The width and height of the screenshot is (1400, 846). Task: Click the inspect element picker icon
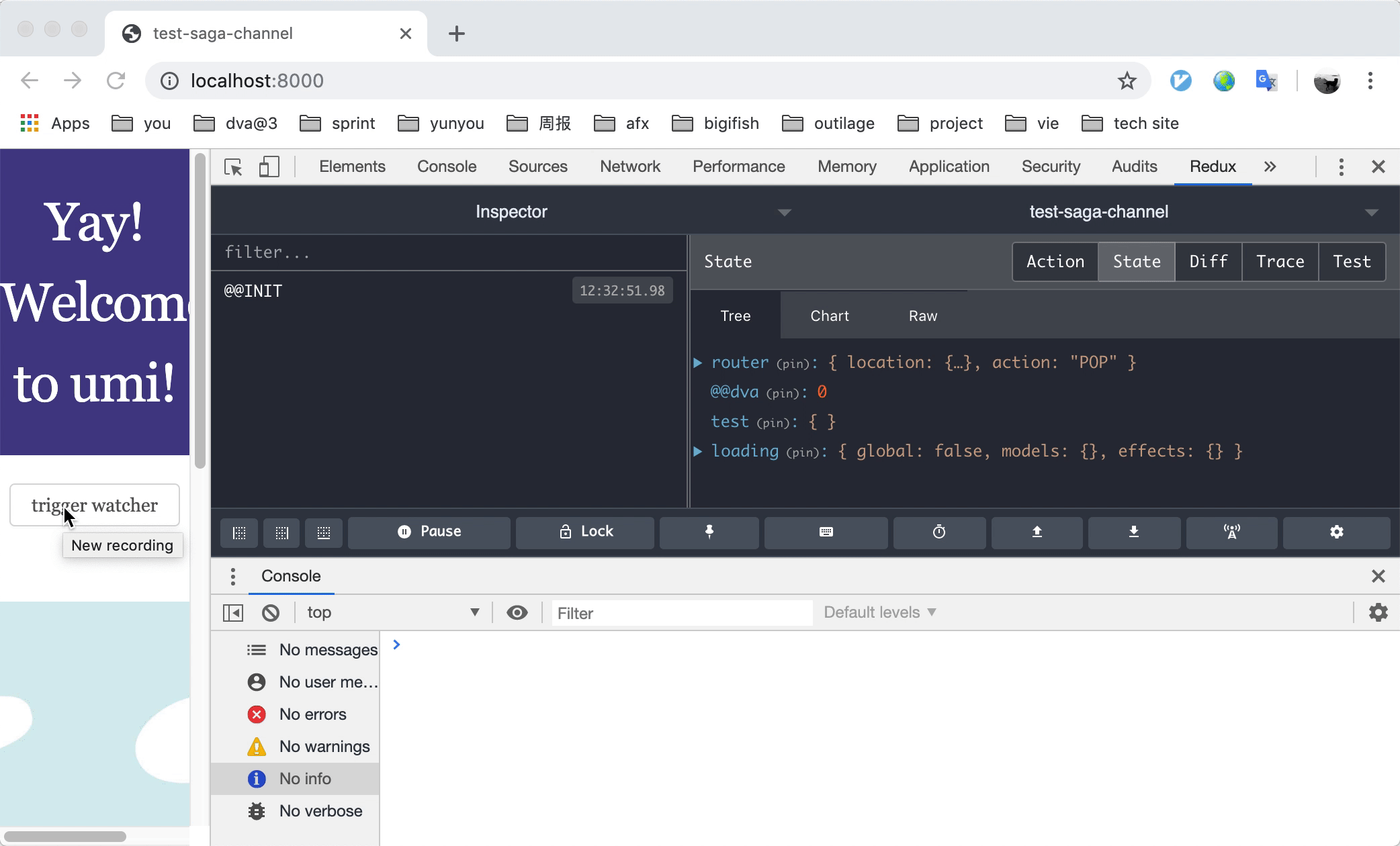(233, 167)
